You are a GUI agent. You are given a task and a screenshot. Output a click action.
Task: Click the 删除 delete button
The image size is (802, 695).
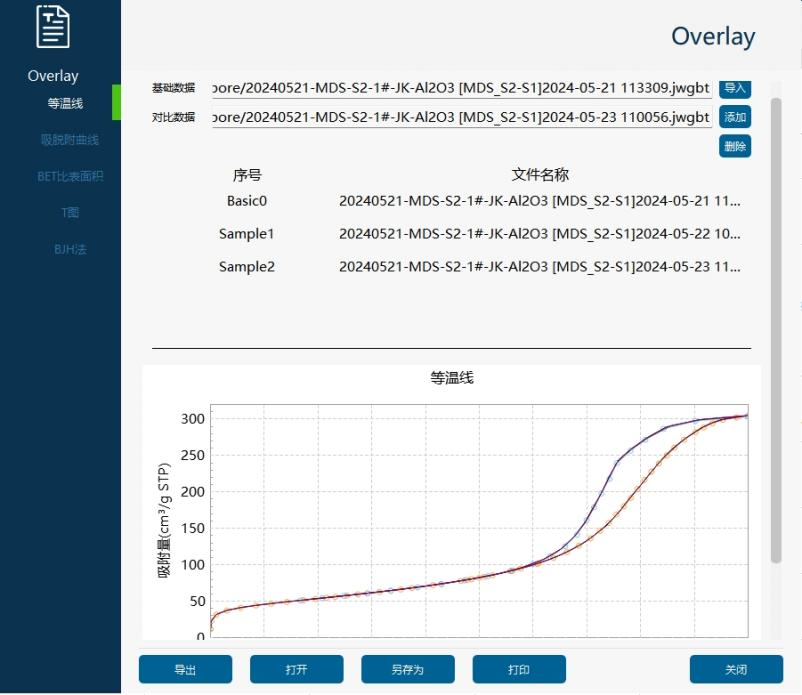(734, 146)
